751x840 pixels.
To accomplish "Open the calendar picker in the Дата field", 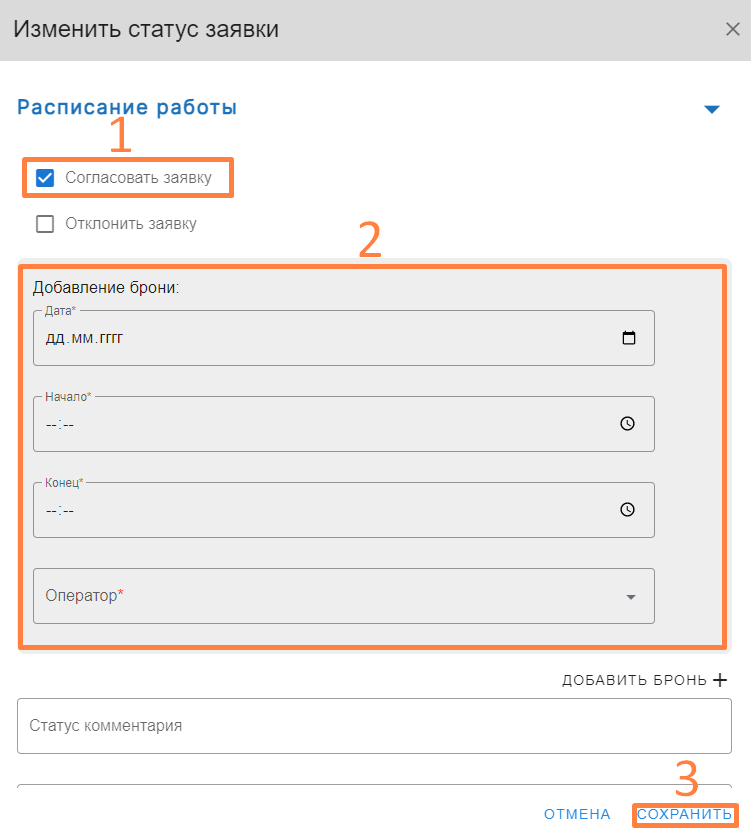I will (628, 338).
